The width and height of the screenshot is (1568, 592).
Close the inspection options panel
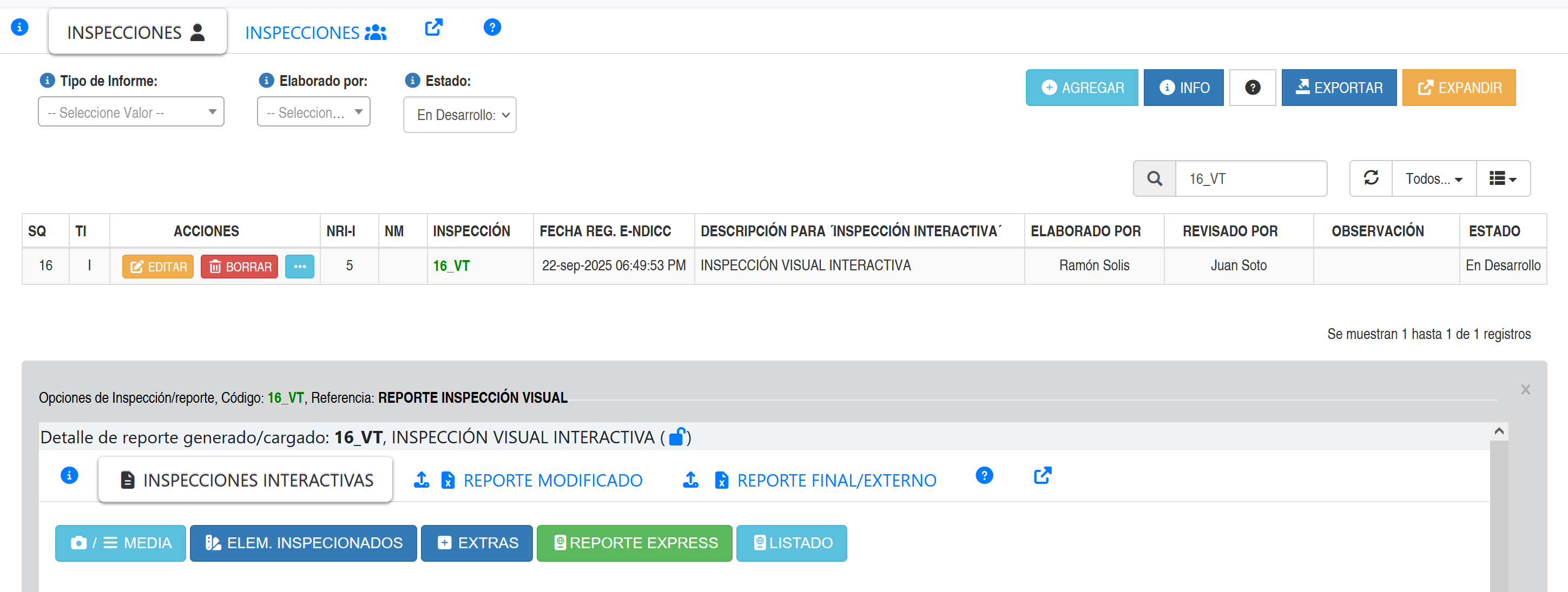tap(1525, 389)
